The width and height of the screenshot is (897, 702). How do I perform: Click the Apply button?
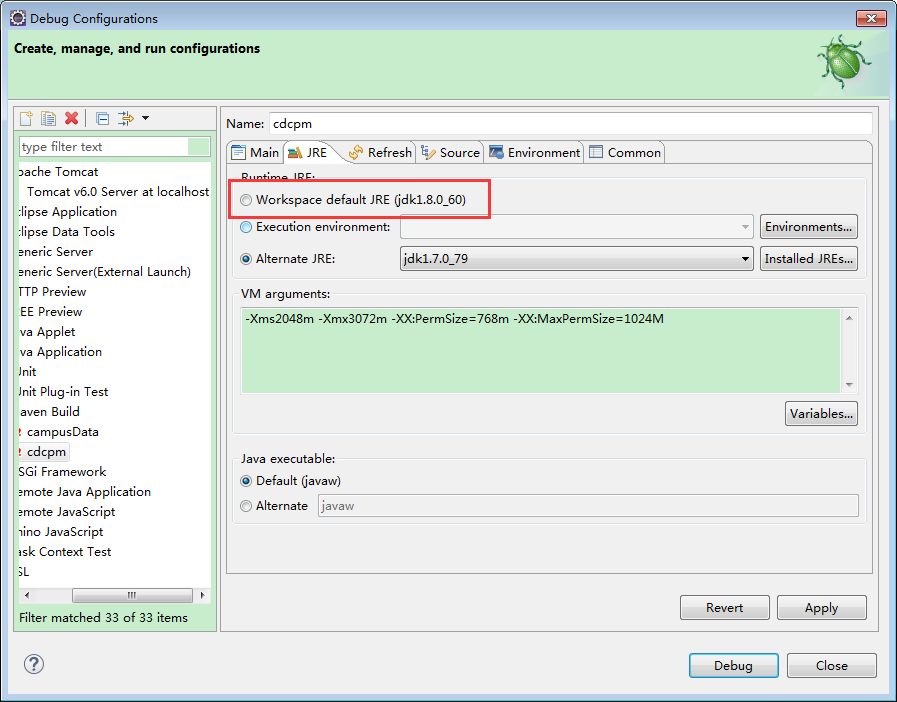821,607
